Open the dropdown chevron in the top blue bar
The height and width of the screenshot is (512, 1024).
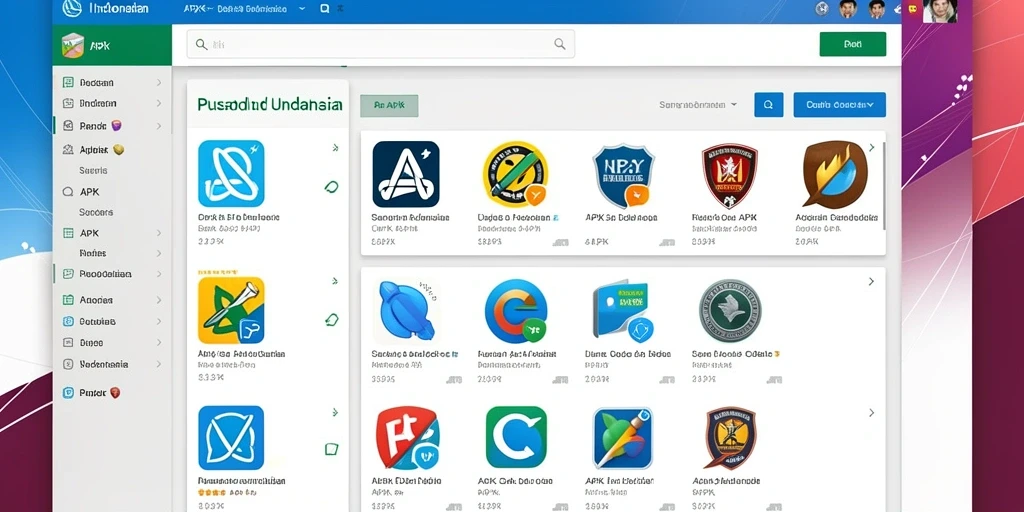[x=301, y=8]
